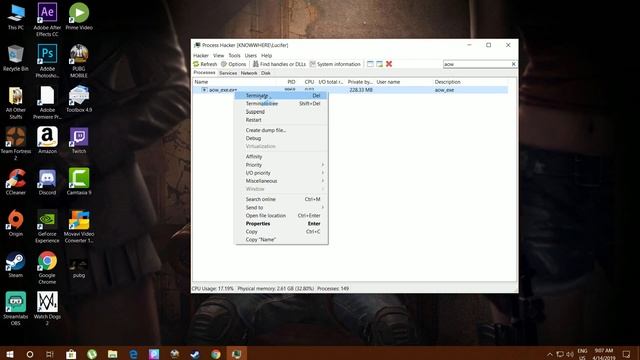The image size is (640, 360).
Task: Select Create dump file in context menu
Action: (x=281, y=130)
